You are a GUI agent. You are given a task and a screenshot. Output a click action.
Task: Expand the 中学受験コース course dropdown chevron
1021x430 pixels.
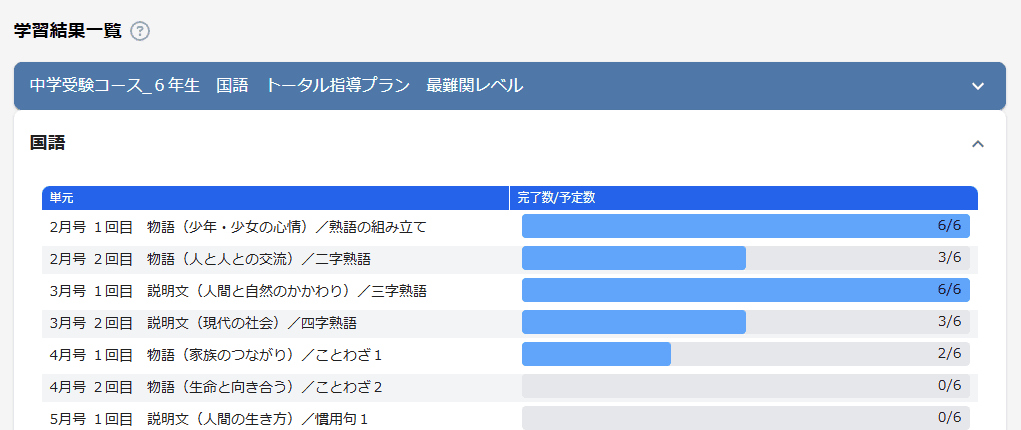coord(978,86)
